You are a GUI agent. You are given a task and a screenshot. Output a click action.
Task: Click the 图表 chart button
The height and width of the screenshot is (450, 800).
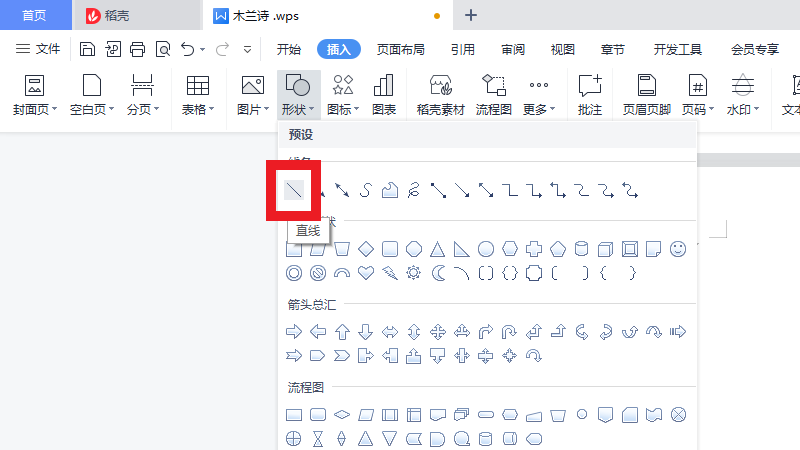coord(384,95)
